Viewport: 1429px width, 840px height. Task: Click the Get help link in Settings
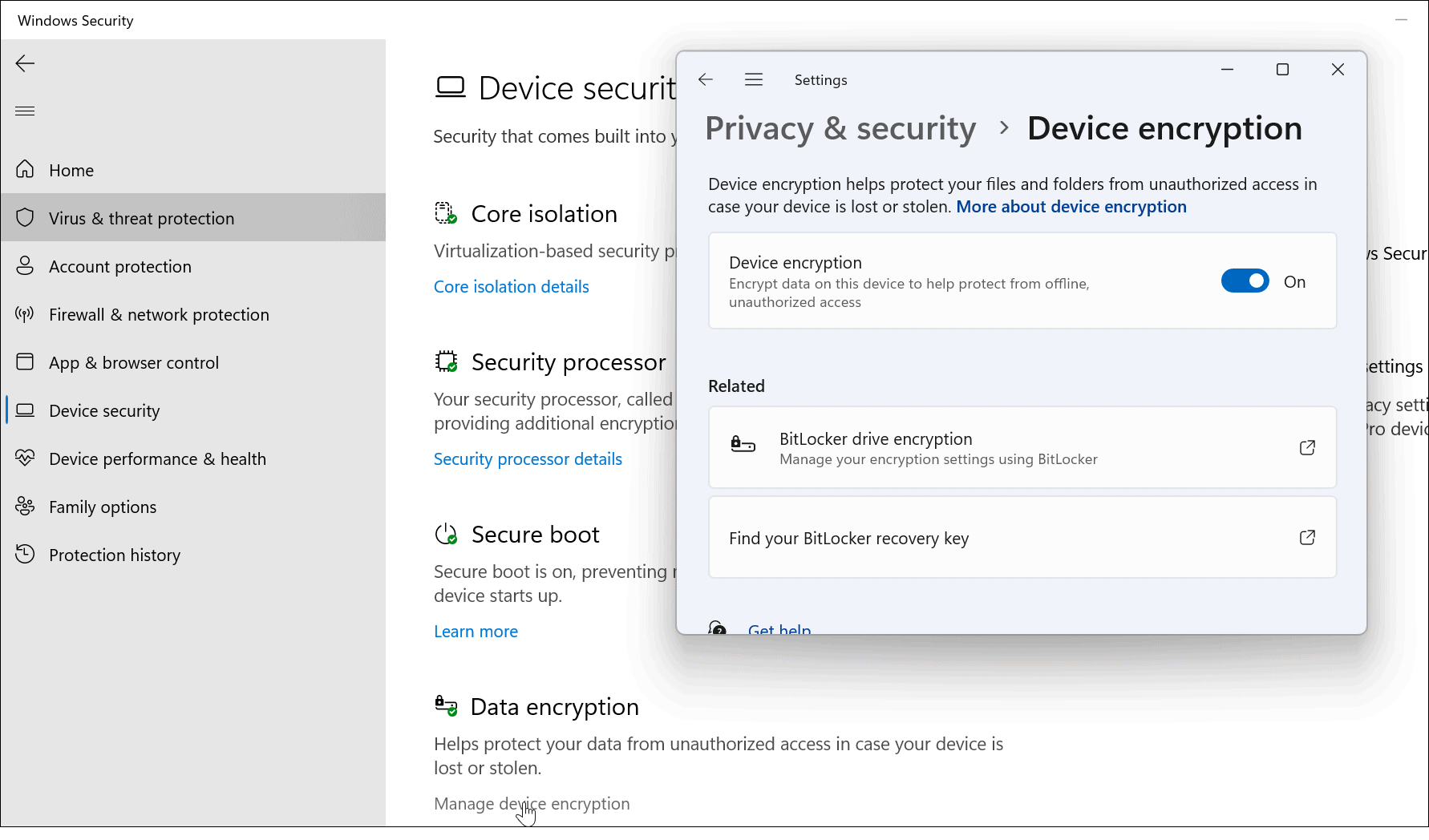point(779,628)
